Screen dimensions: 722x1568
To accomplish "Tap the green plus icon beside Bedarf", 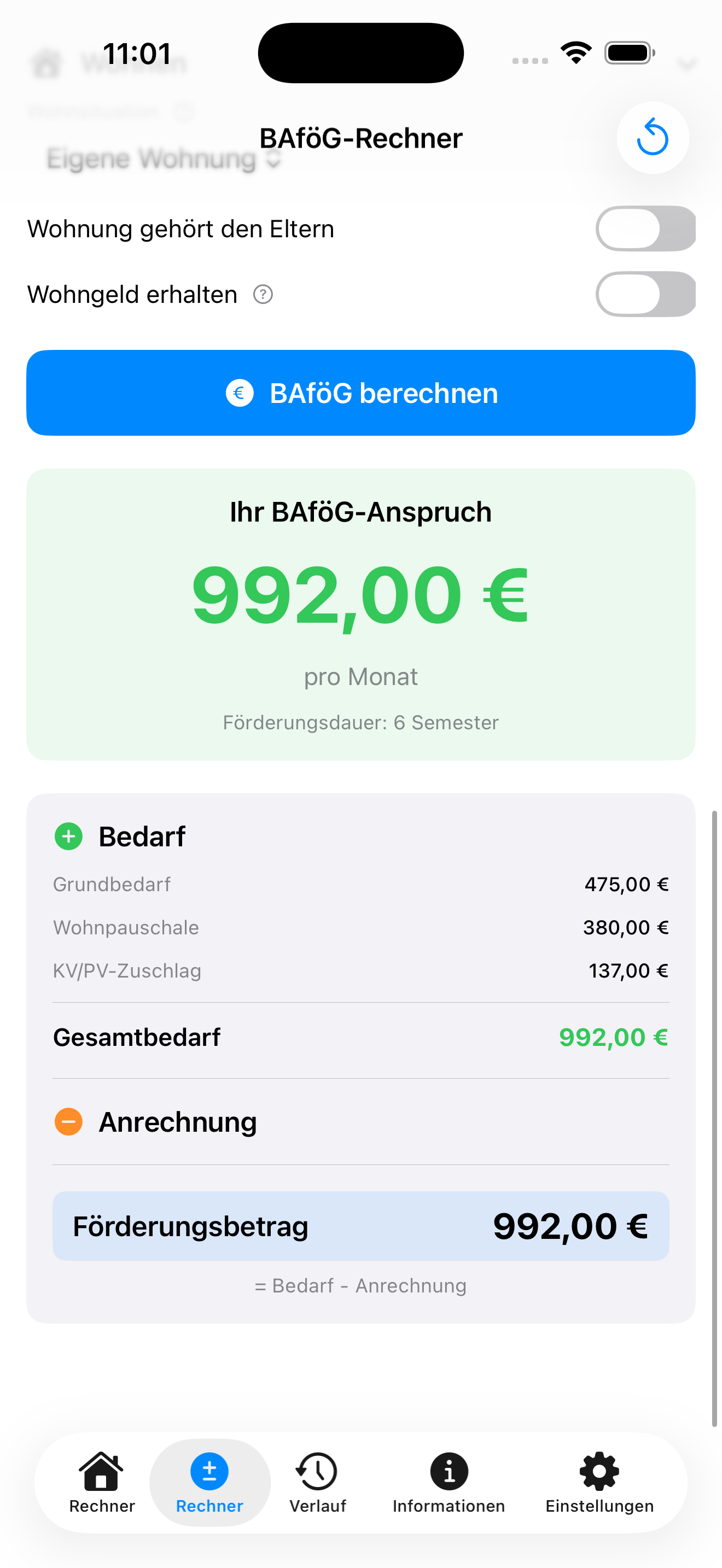I will pyautogui.click(x=69, y=836).
